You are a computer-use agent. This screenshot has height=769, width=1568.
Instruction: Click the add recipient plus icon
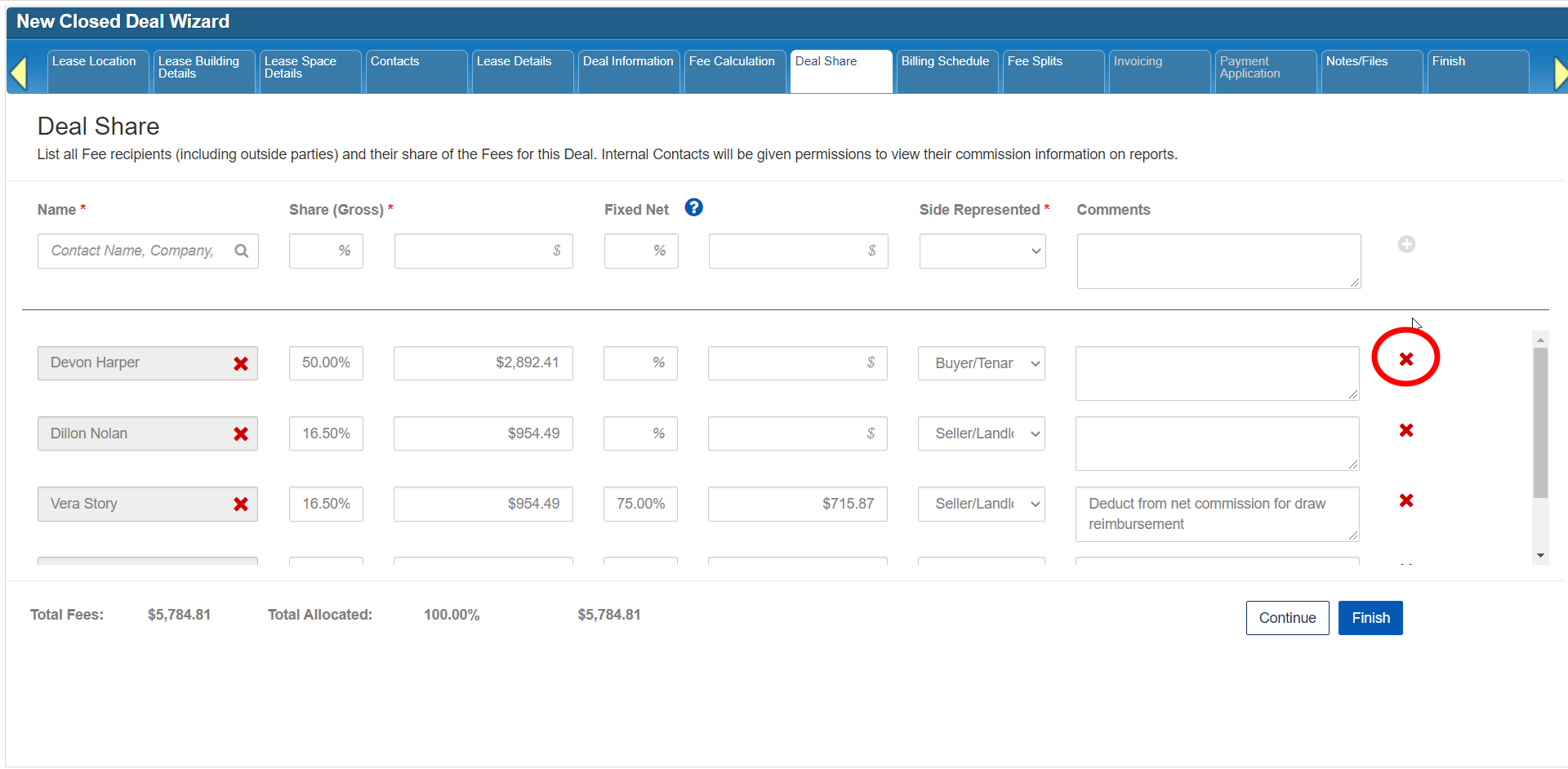[x=1405, y=244]
